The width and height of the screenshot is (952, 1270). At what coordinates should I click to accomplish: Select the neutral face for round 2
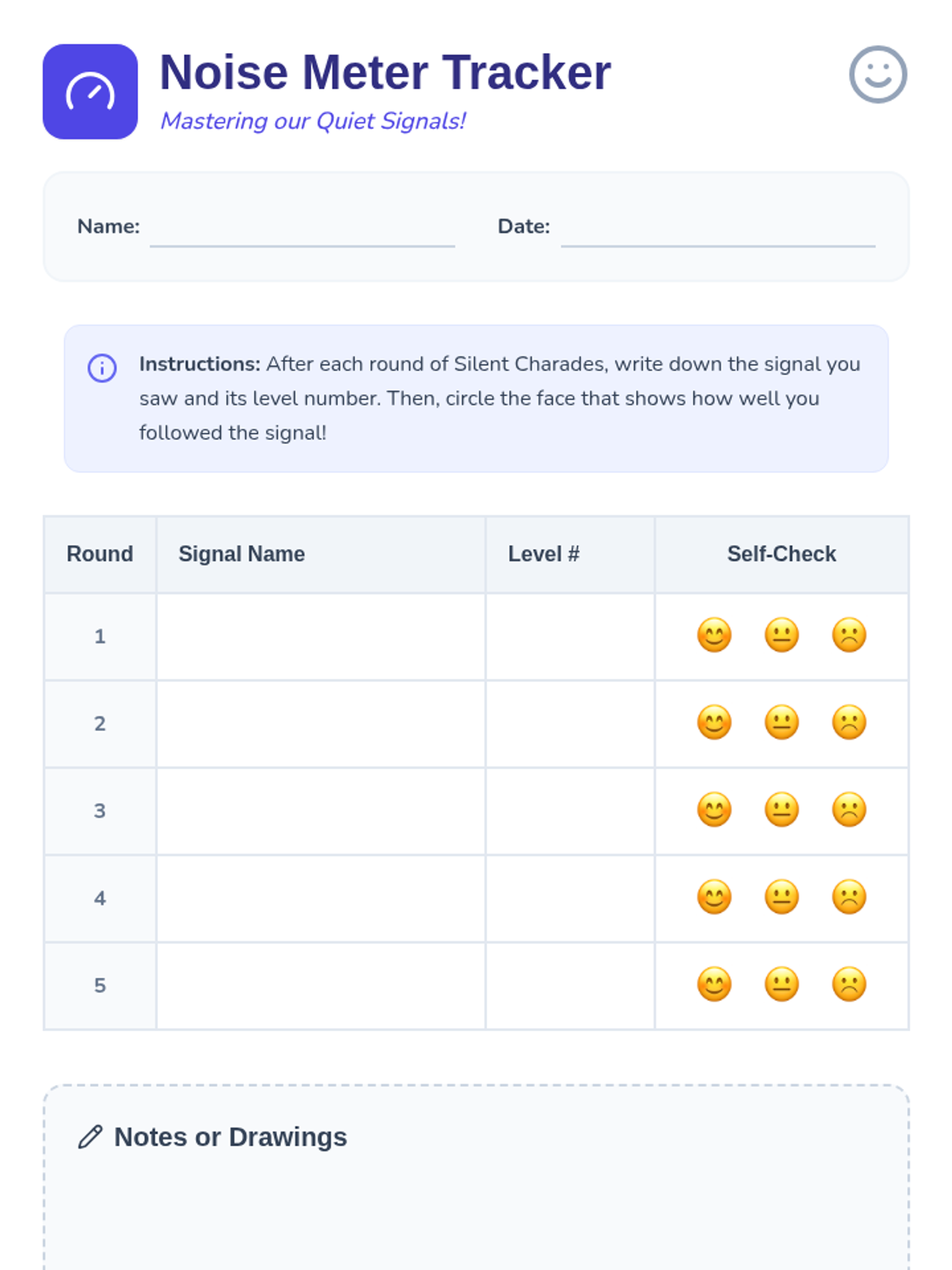781,723
